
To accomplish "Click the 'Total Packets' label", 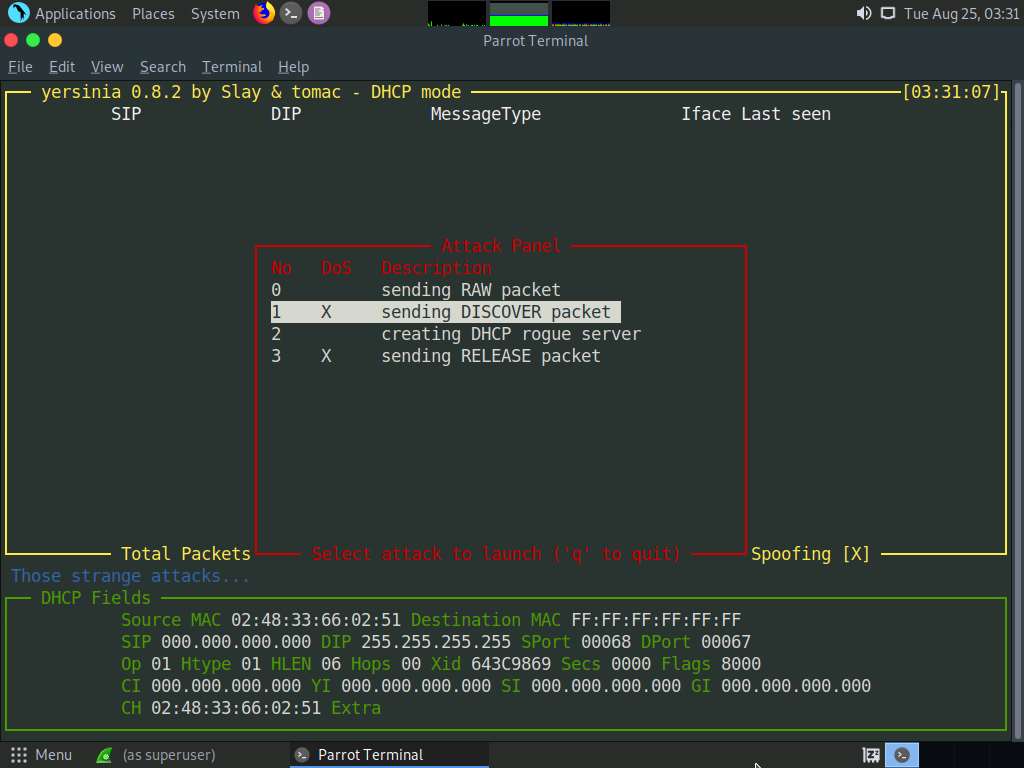I will [x=186, y=554].
